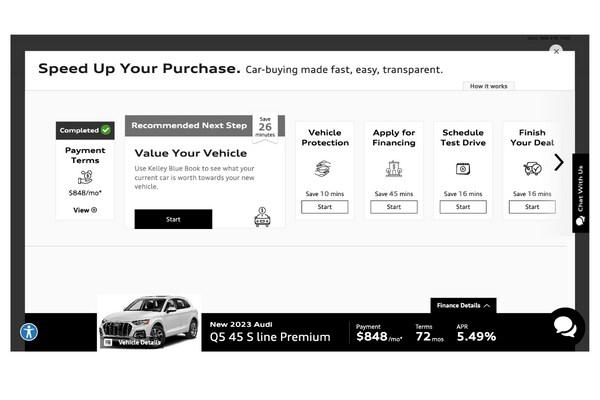Click the Vehicle Protection hands icon
Viewport: 600px width, 400px height.
(x=324, y=168)
